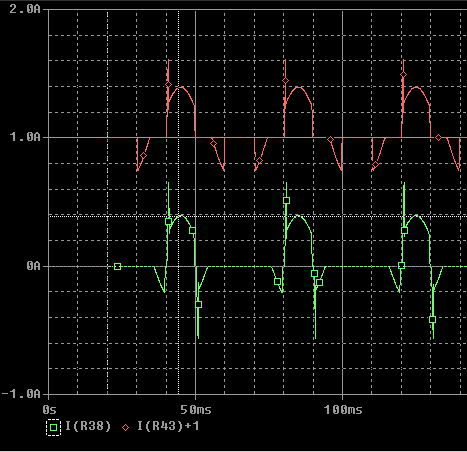Viewport: 467px width, 452px height.
Task: Click green square marker atop second green spike
Action: point(286,201)
